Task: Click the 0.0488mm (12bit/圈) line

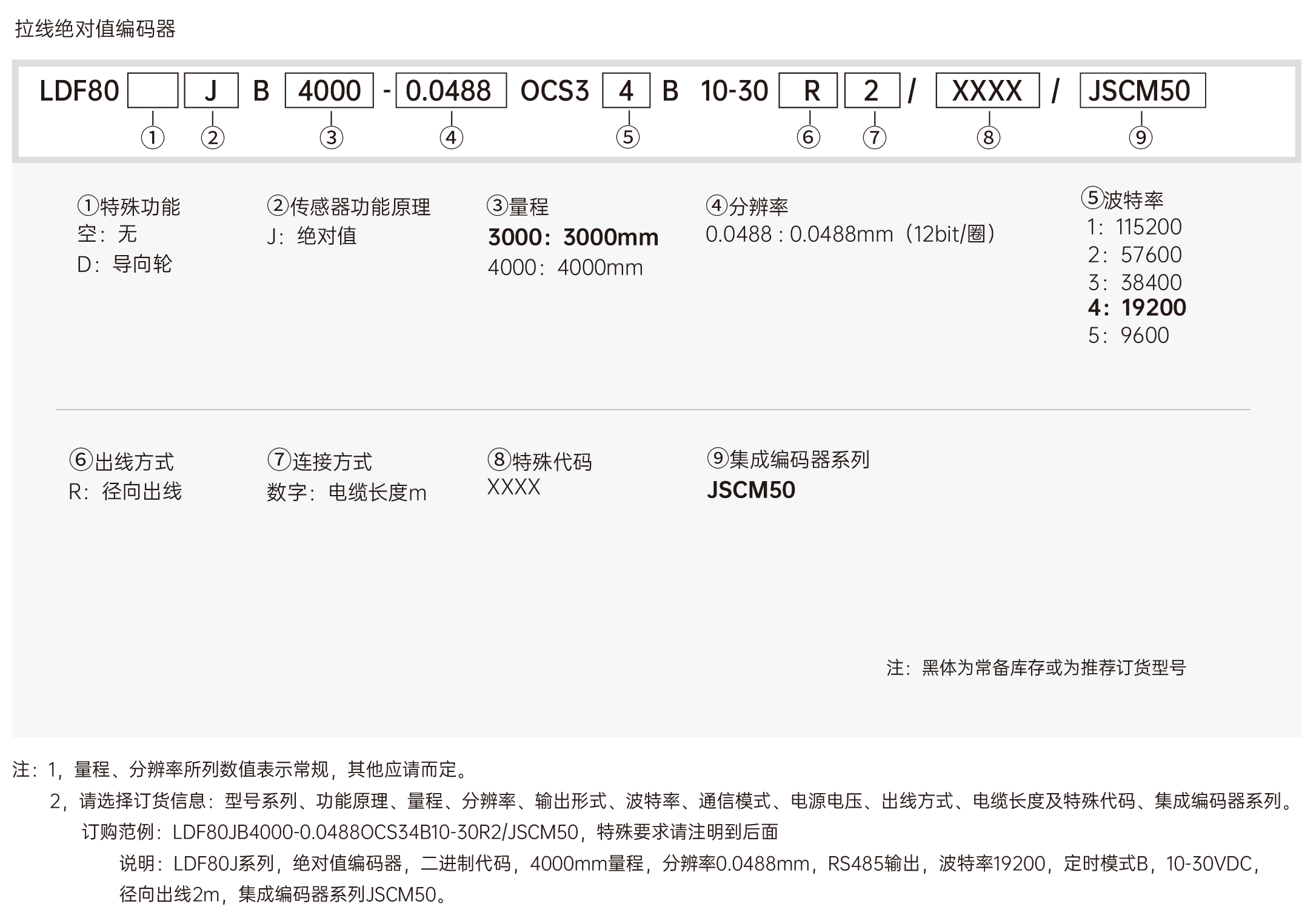Action: click(851, 234)
